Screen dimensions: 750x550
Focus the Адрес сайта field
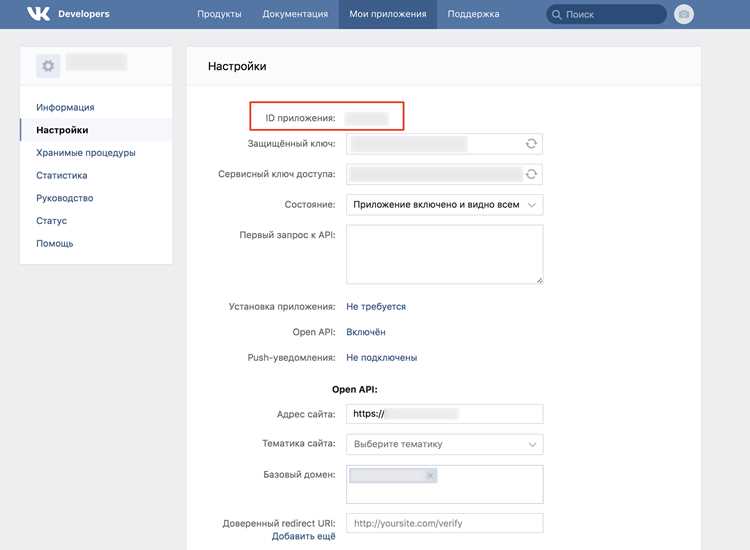coord(445,414)
